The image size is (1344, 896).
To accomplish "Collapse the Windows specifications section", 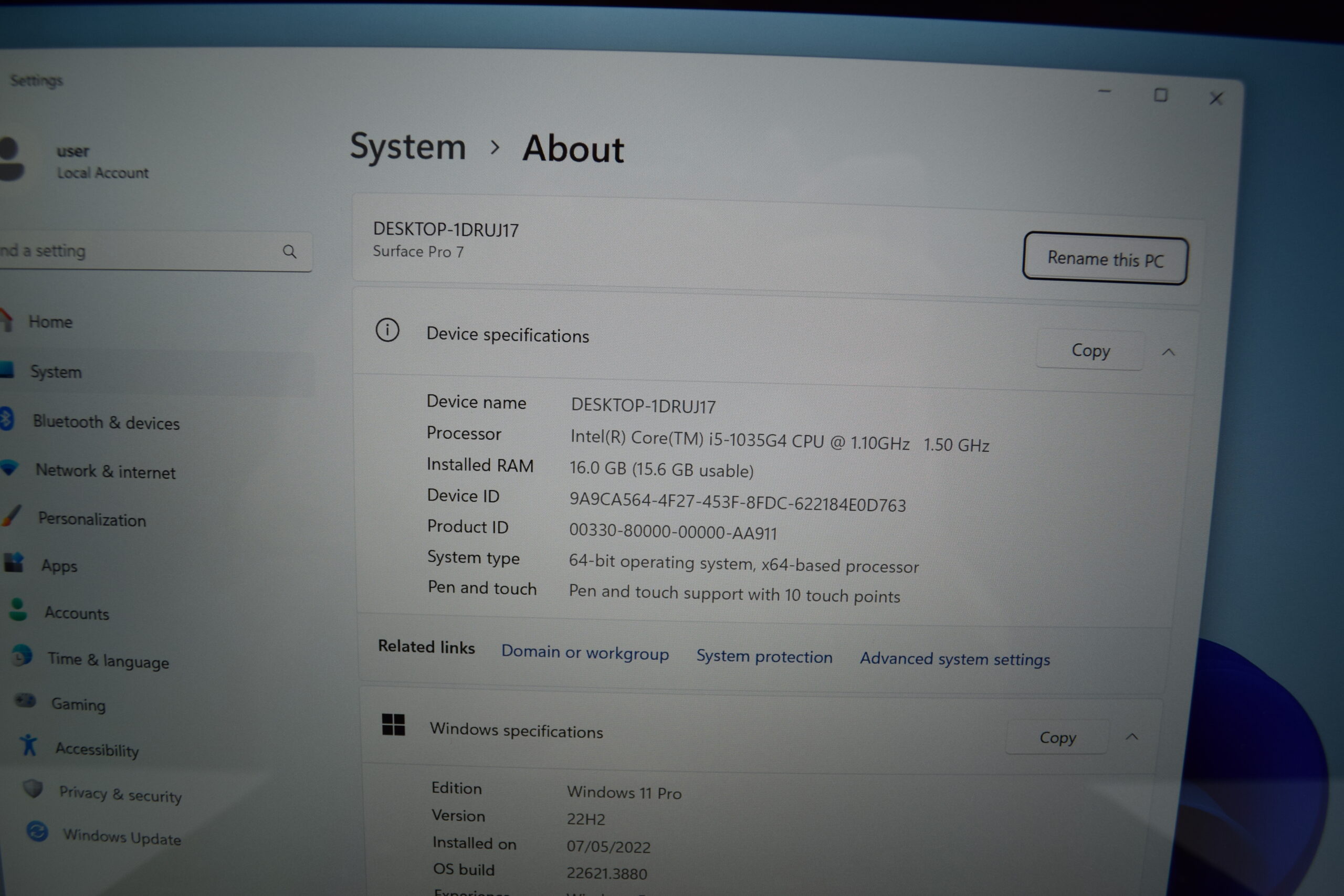I will [x=1131, y=736].
